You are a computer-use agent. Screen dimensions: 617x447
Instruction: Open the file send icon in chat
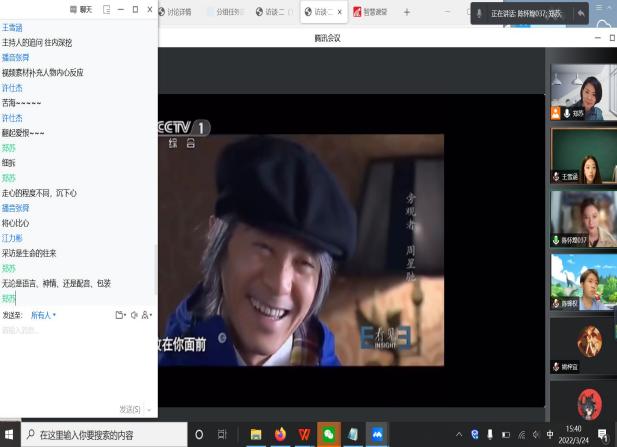tap(120, 315)
